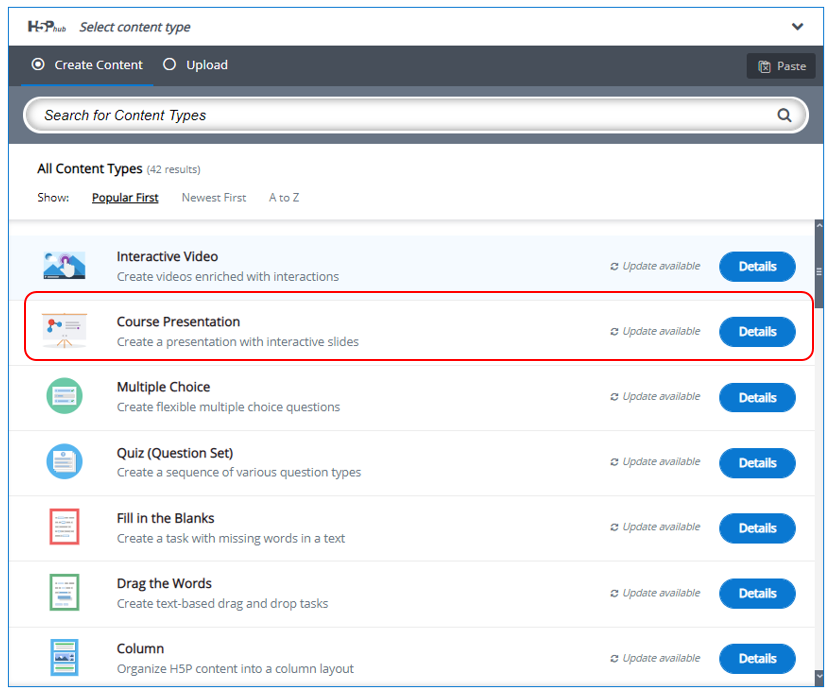This screenshot has width=836, height=694.
Task: Open Details for Fill in the Blanks
Action: (757, 528)
